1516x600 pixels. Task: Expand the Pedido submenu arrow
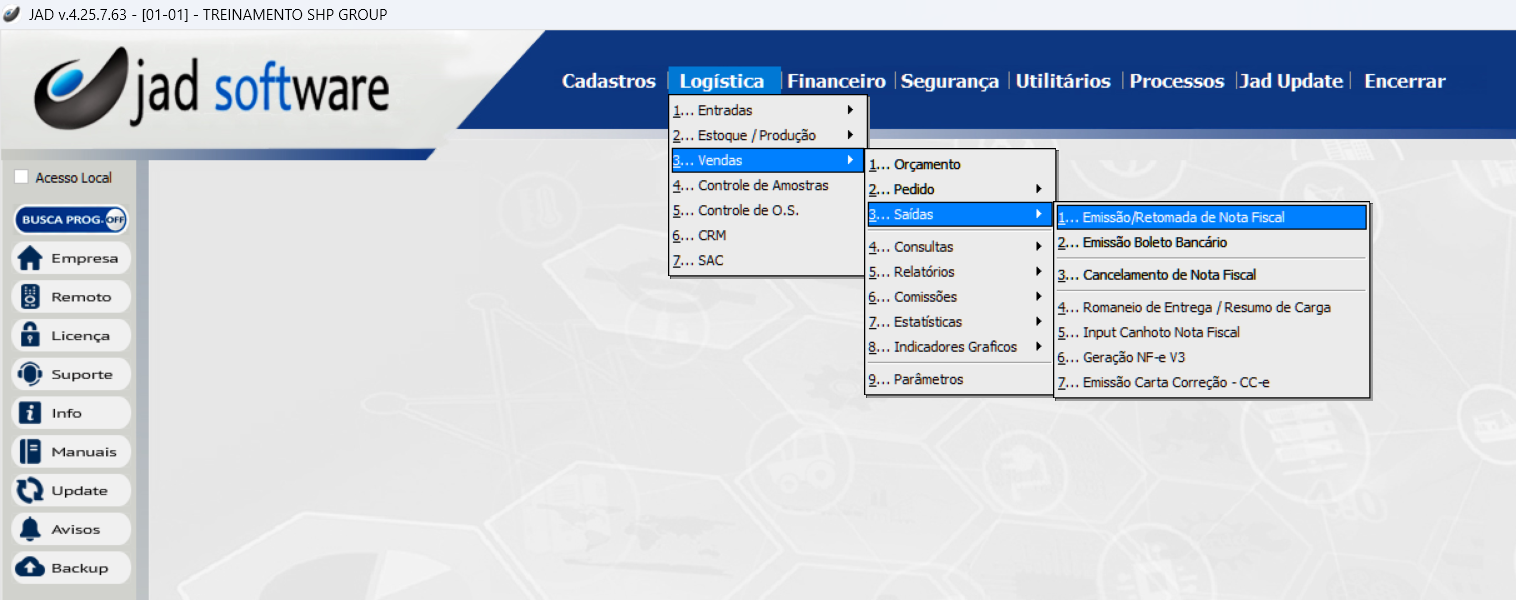pyautogui.click(x=1038, y=189)
